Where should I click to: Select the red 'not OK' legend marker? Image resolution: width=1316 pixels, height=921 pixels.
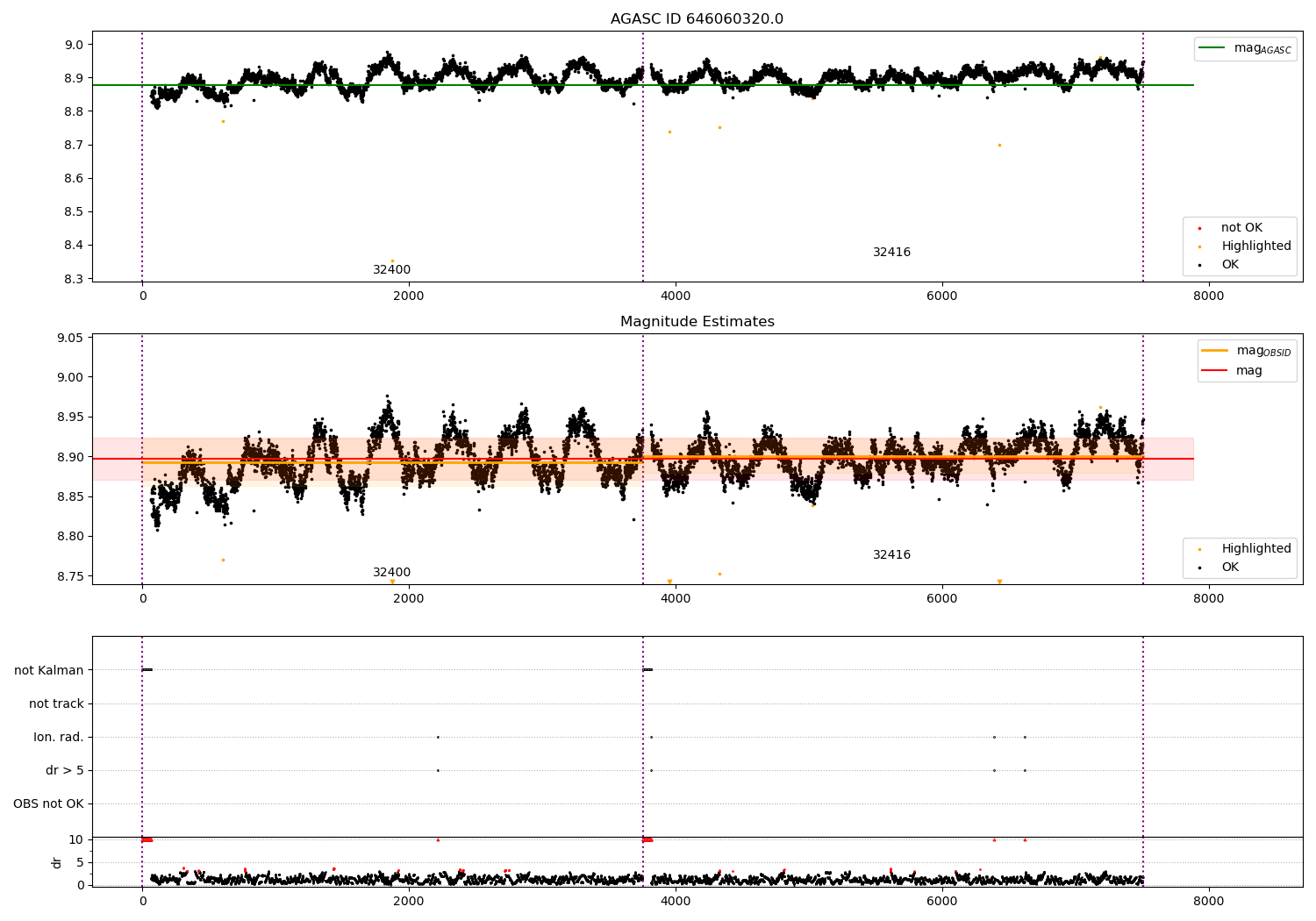click(1199, 228)
